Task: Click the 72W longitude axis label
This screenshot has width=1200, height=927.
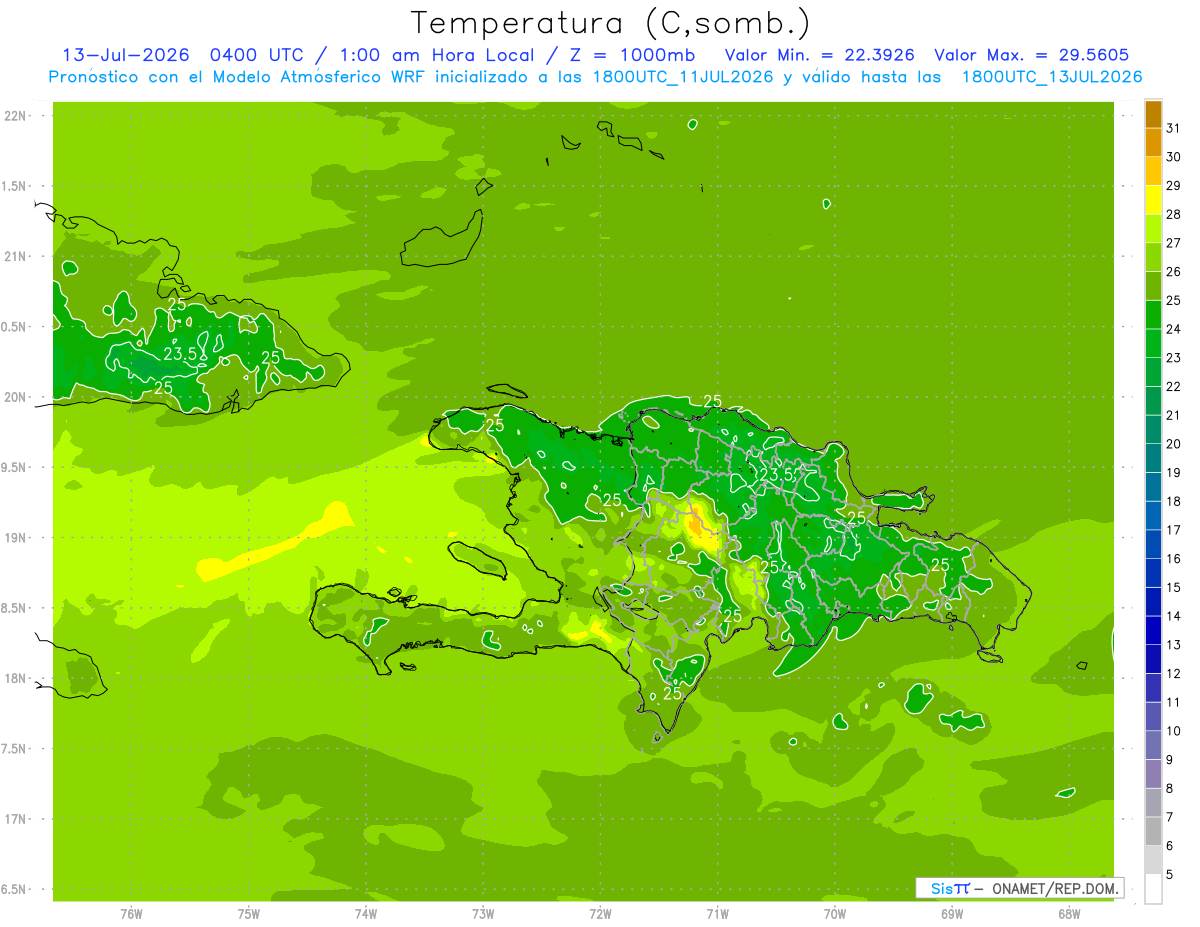Action: [600, 914]
